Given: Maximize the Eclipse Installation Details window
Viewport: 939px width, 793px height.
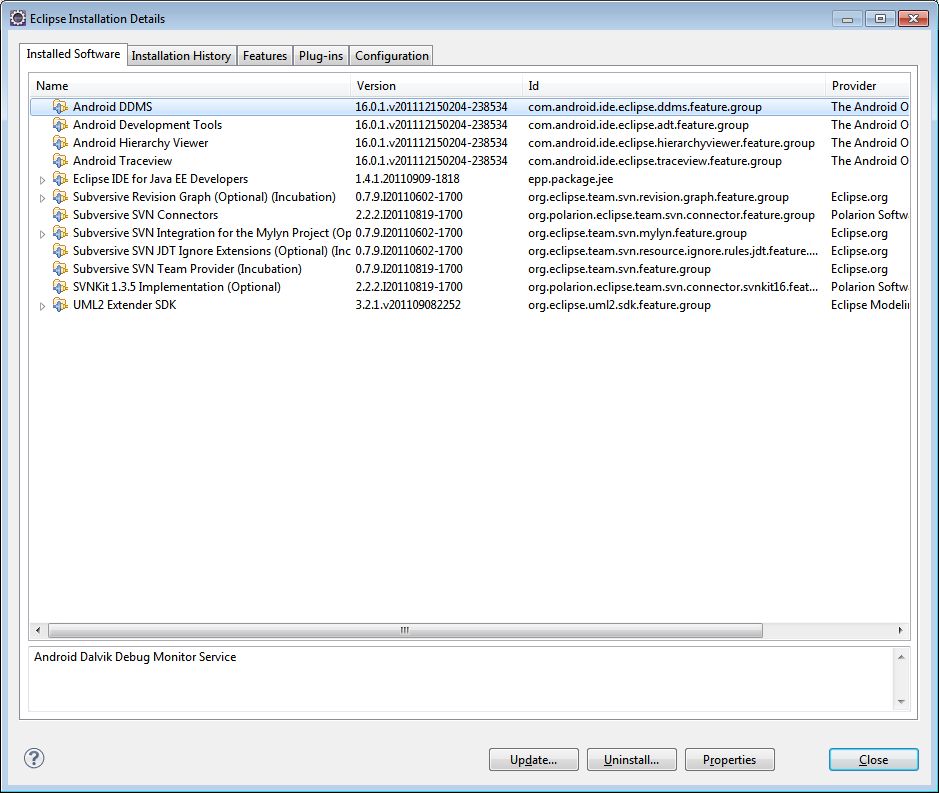Looking at the screenshot, I should pyautogui.click(x=880, y=19).
